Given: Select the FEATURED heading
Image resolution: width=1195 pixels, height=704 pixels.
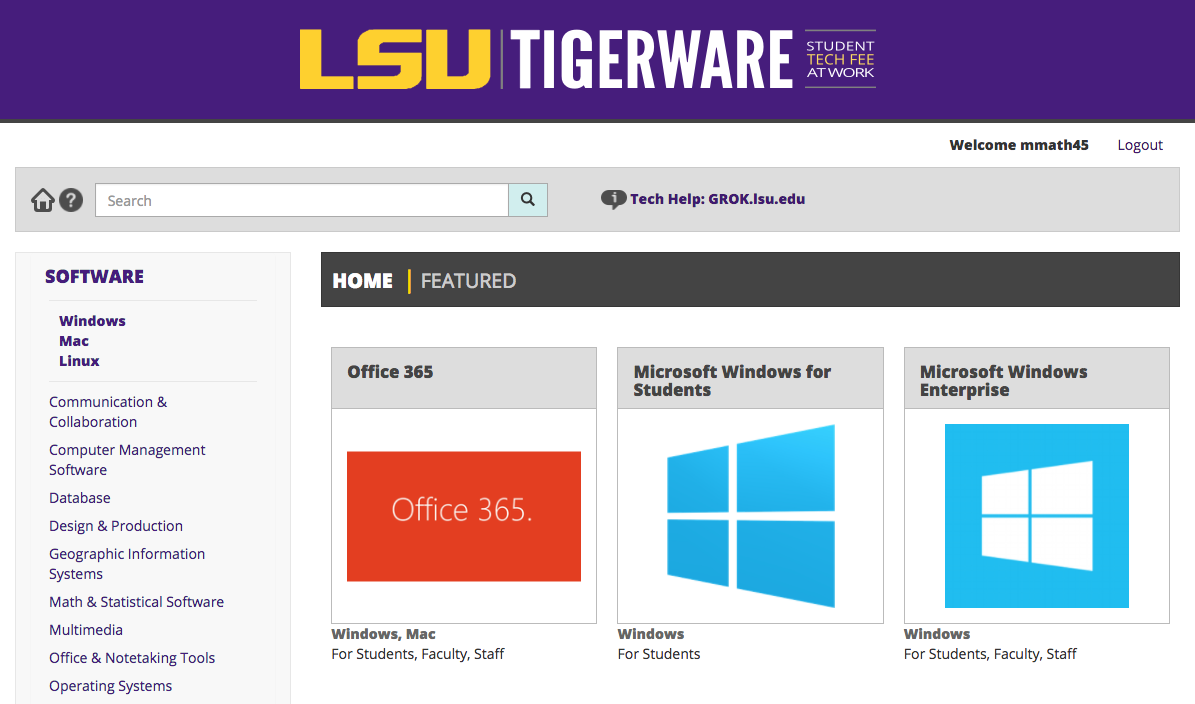Looking at the screenshot, I should (469, 281).
